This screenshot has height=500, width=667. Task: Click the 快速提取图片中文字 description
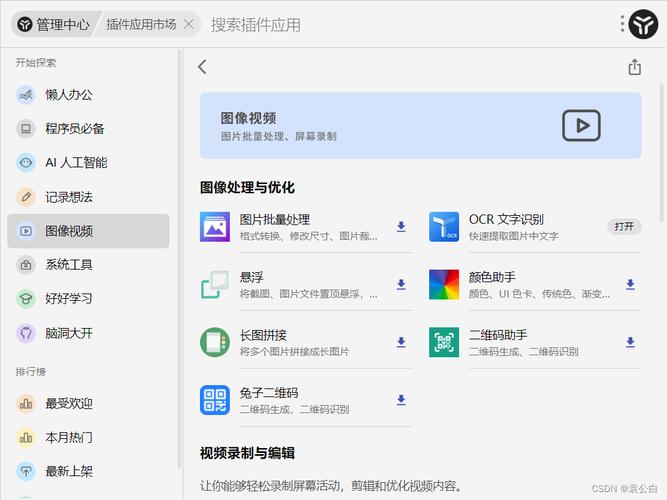coord(513,236)
